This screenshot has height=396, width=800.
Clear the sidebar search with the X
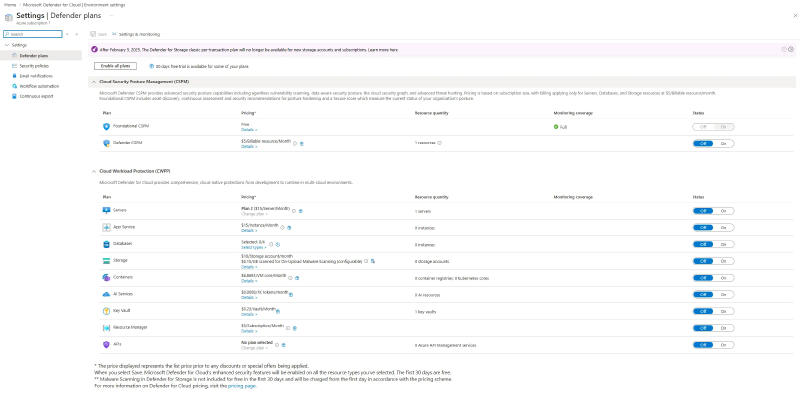(67, 34)
